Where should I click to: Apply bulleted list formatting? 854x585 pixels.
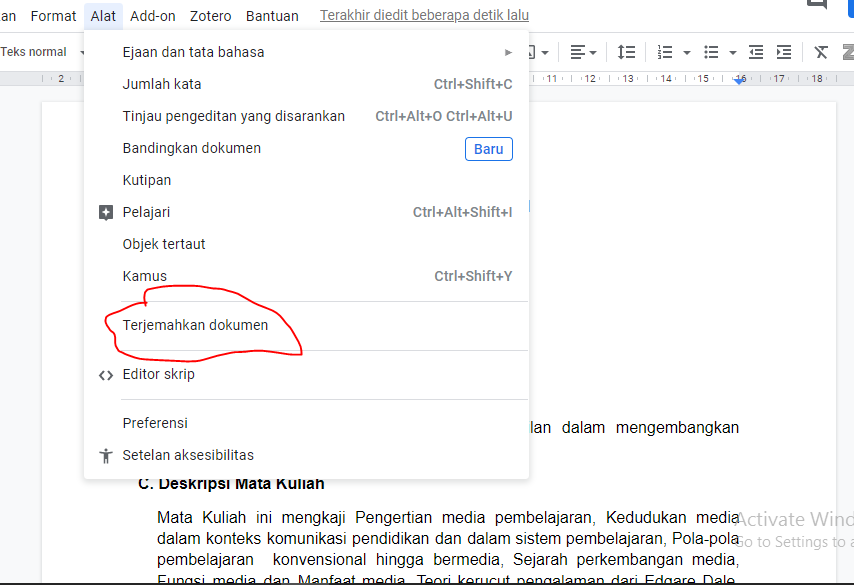point(711,52)
